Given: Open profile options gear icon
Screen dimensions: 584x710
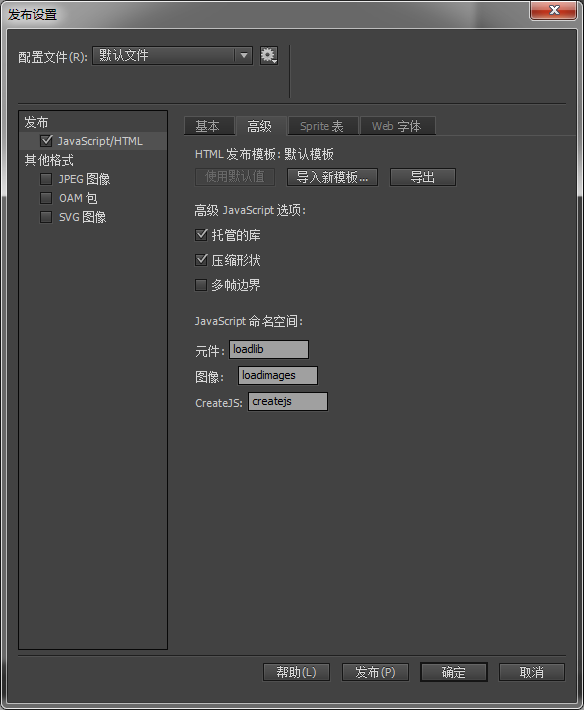Looking at the screenshot, I should coord(268,56).
